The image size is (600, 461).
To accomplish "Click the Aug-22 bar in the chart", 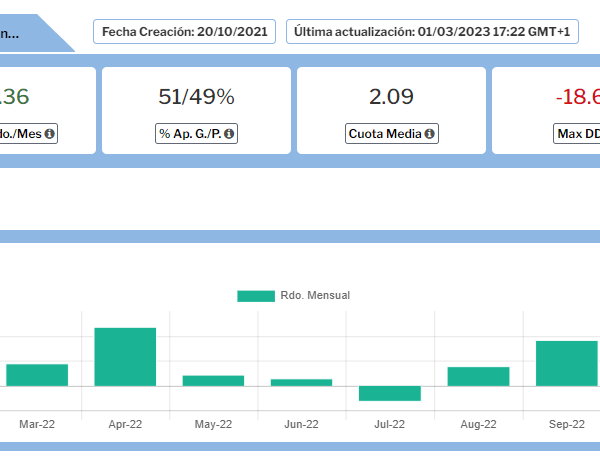I will pyautogui.click(x=478, y=376).
